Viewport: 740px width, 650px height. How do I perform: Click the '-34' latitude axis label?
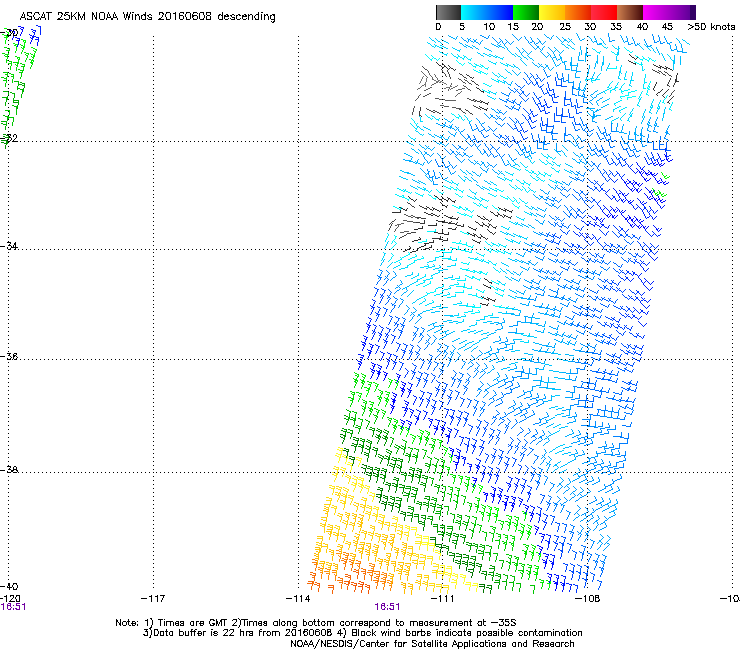[9, 246]
